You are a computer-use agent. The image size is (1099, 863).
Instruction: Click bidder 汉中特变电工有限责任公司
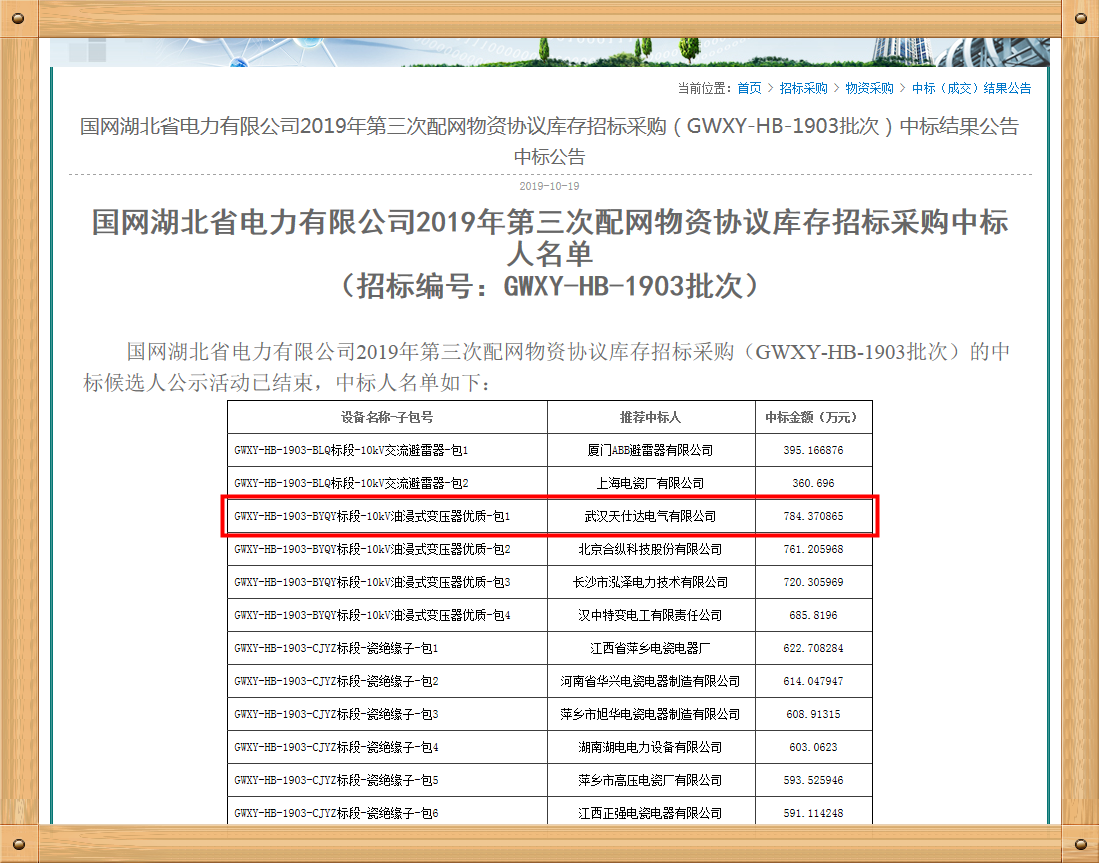coord(650,615)
